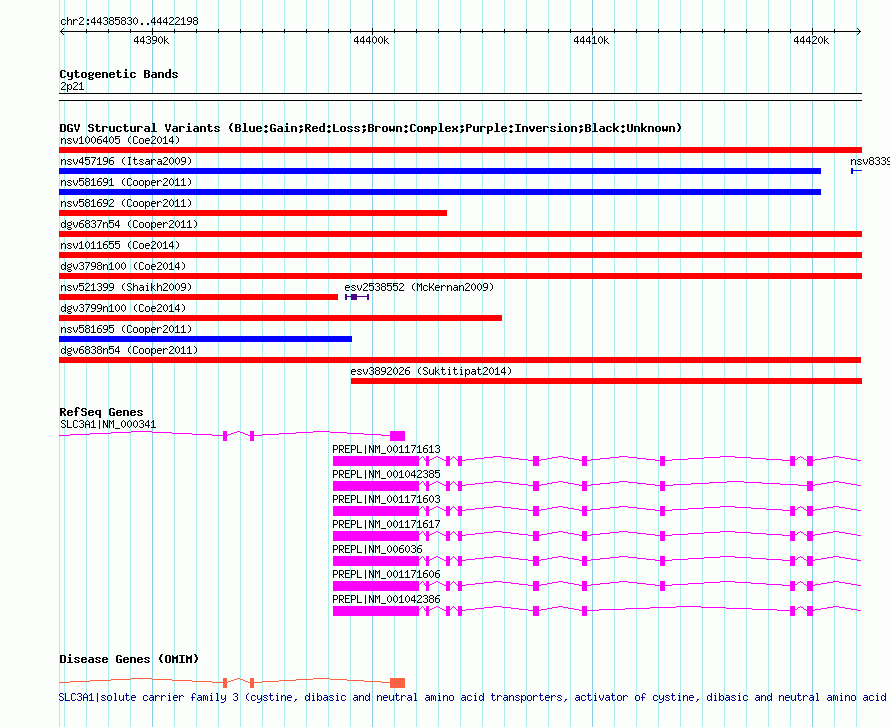This screenshot has width=890, height=727.
Task: Click the PREPL|NM_006036 transcript label
Action: coord(377,549)
